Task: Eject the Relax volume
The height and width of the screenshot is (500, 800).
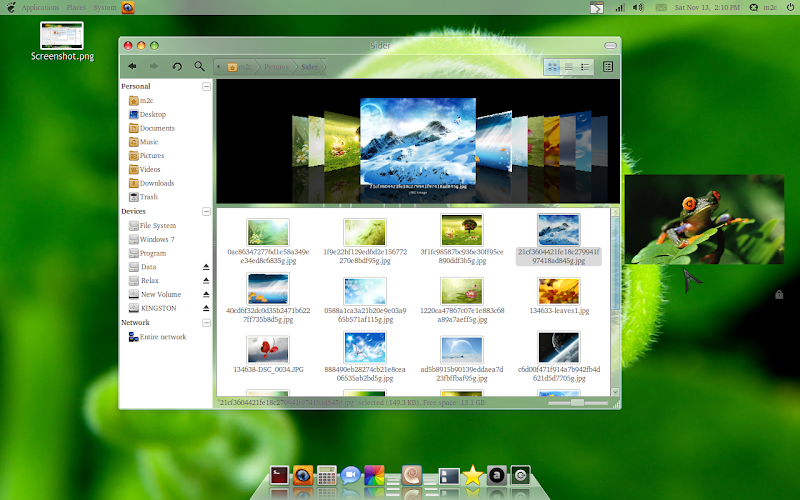Action: click(x=206, y=281)
